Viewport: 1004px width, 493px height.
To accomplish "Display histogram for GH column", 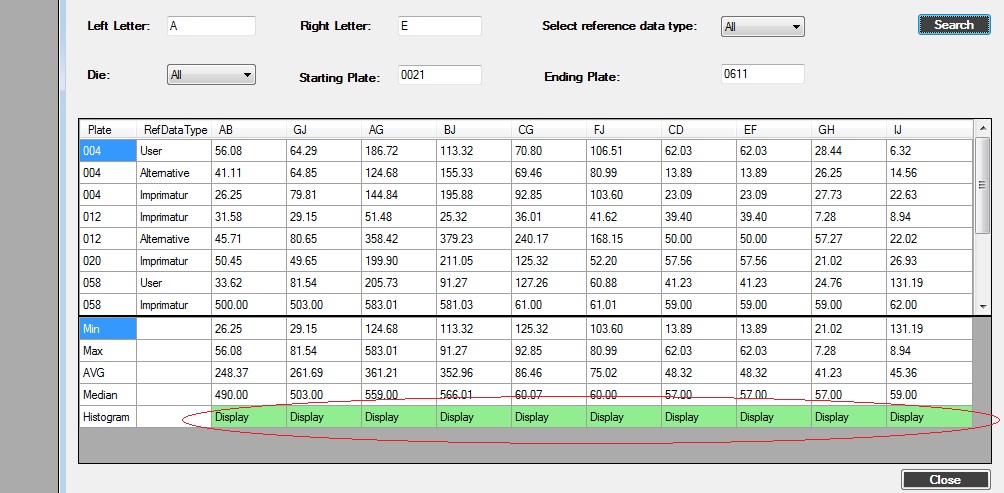I will pos(848,417).
